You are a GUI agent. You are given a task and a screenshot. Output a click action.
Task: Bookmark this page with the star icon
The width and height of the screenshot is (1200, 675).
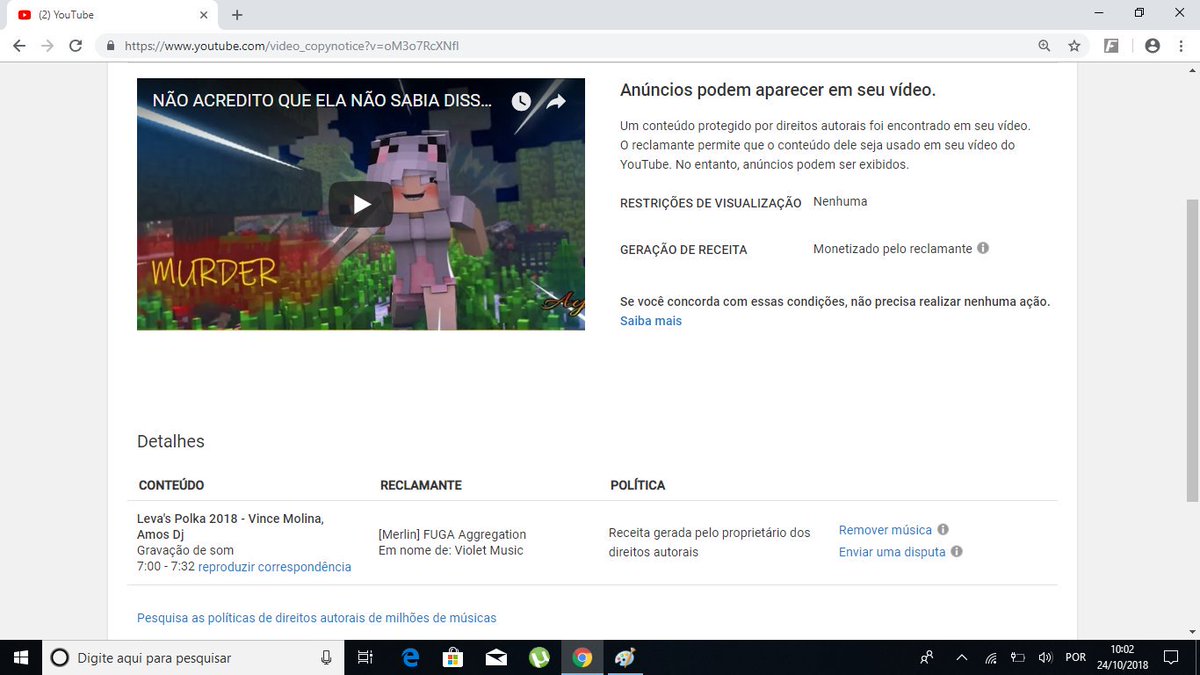1074,46
